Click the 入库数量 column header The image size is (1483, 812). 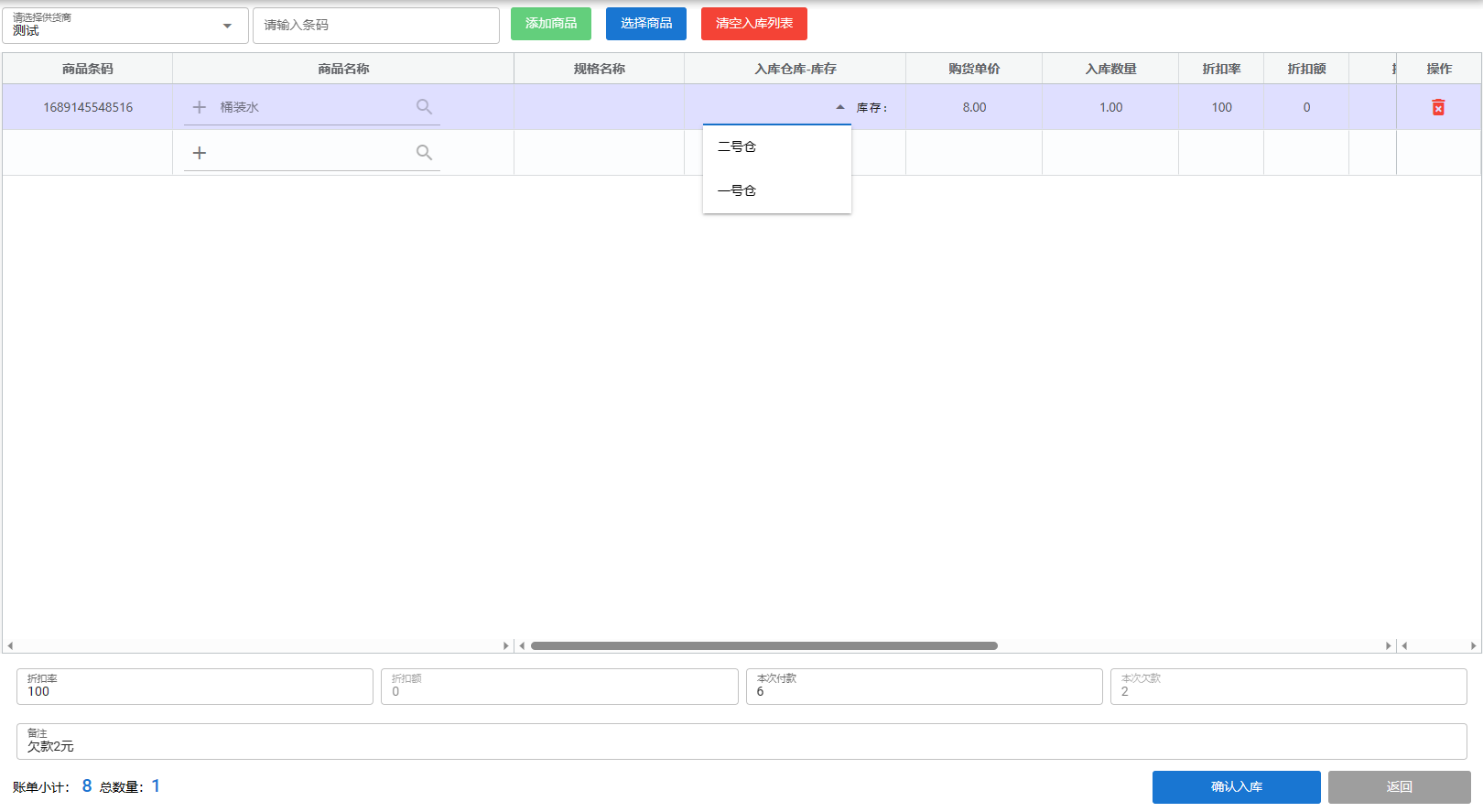1110,69
